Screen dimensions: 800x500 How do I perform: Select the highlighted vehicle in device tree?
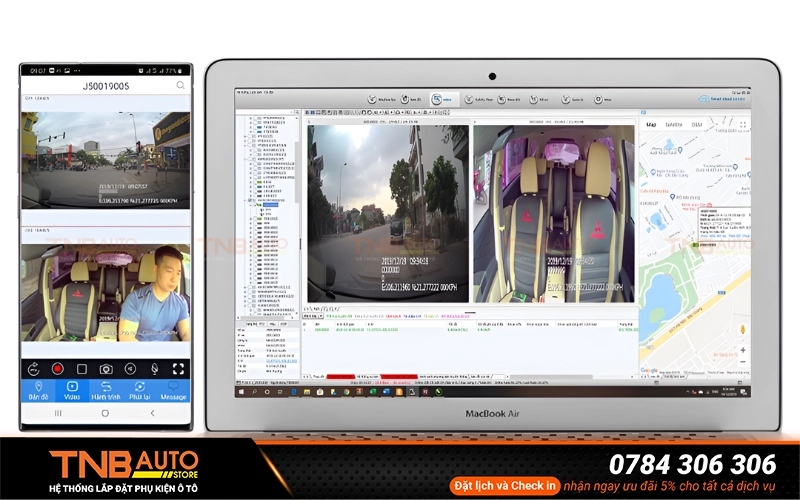(x=270, y=203)
